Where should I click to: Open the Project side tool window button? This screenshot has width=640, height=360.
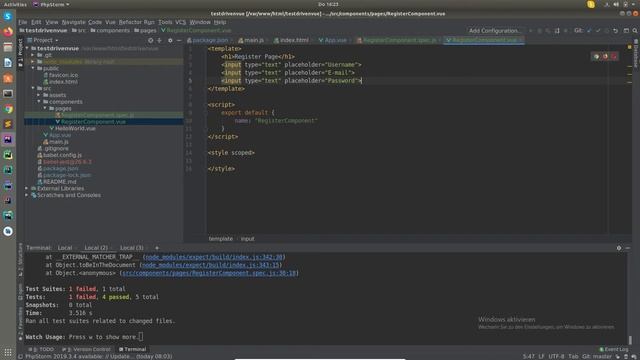tap(20, 53)
